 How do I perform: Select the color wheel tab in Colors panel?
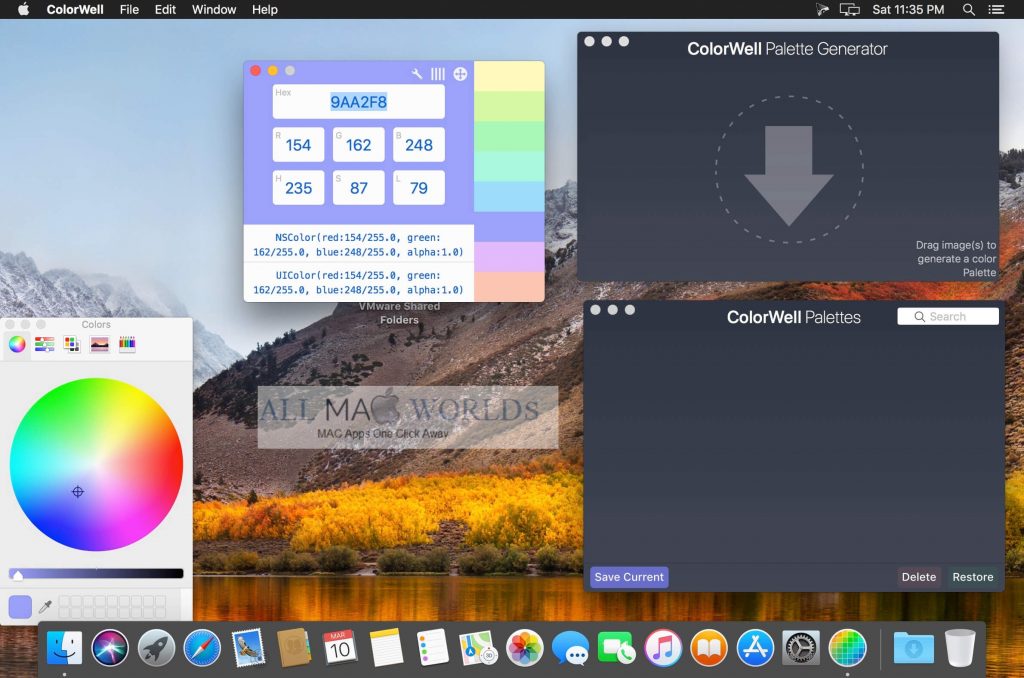pyautogui.click(x=18, y=344)
